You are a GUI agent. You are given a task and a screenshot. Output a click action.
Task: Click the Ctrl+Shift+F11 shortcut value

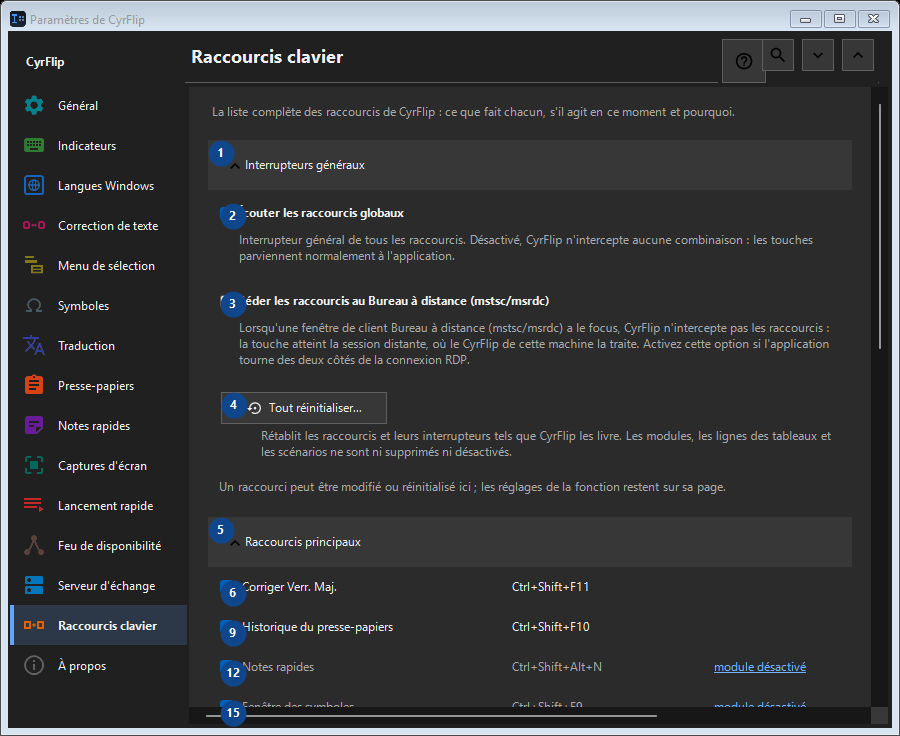[550, 587]
